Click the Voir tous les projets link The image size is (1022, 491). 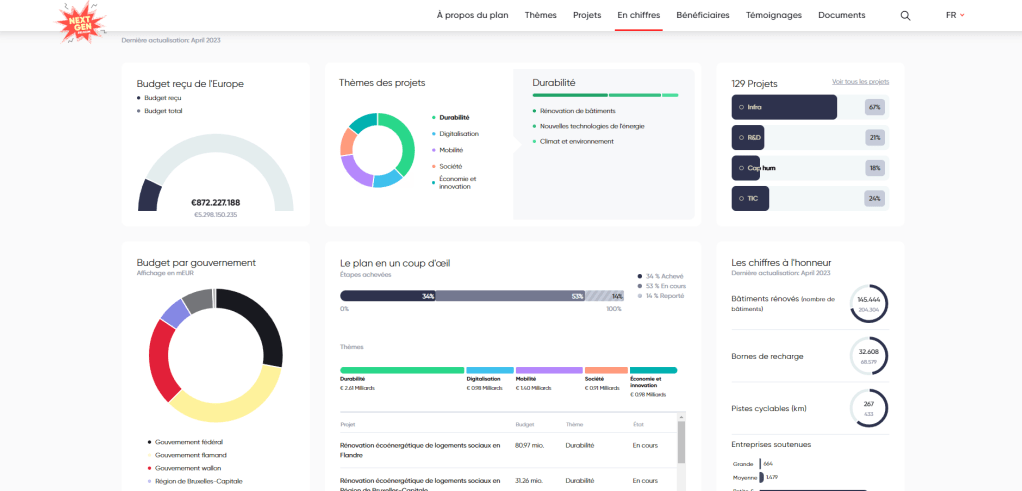[860, 81]
